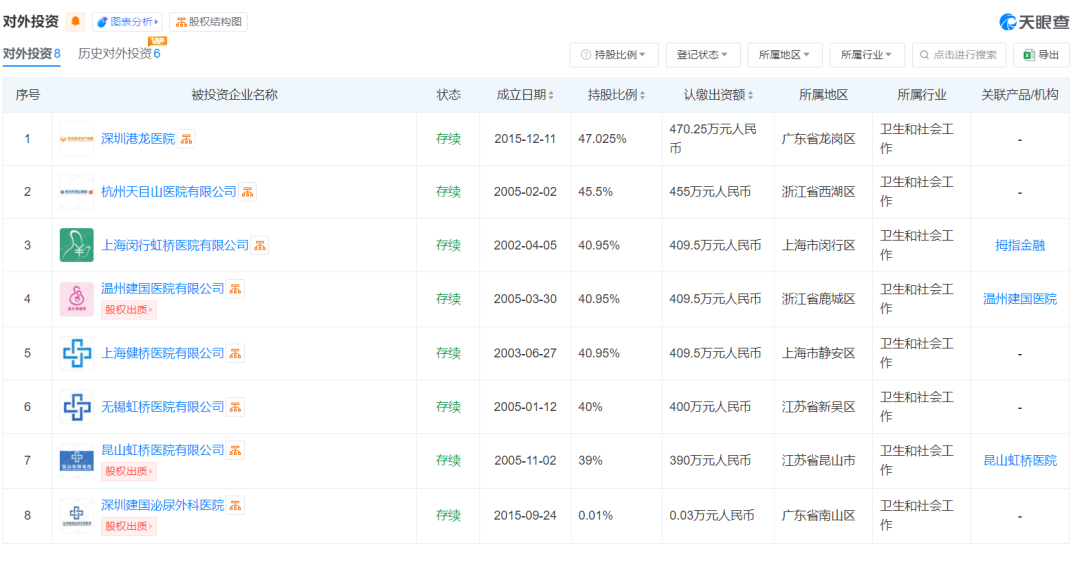Open the 登记状态 filter dropdown
The height and width of the screenshot is (565, 1080).
click(702, 55)
